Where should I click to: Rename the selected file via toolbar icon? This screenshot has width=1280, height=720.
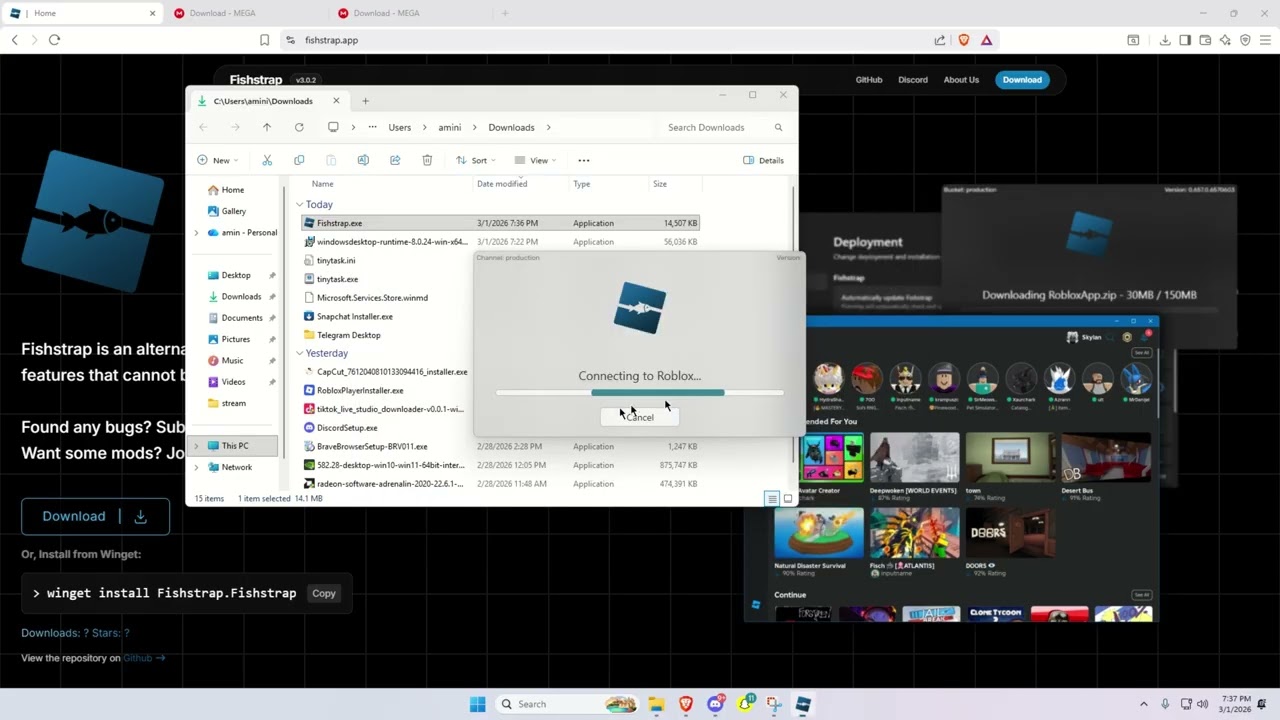pos(363,160)
